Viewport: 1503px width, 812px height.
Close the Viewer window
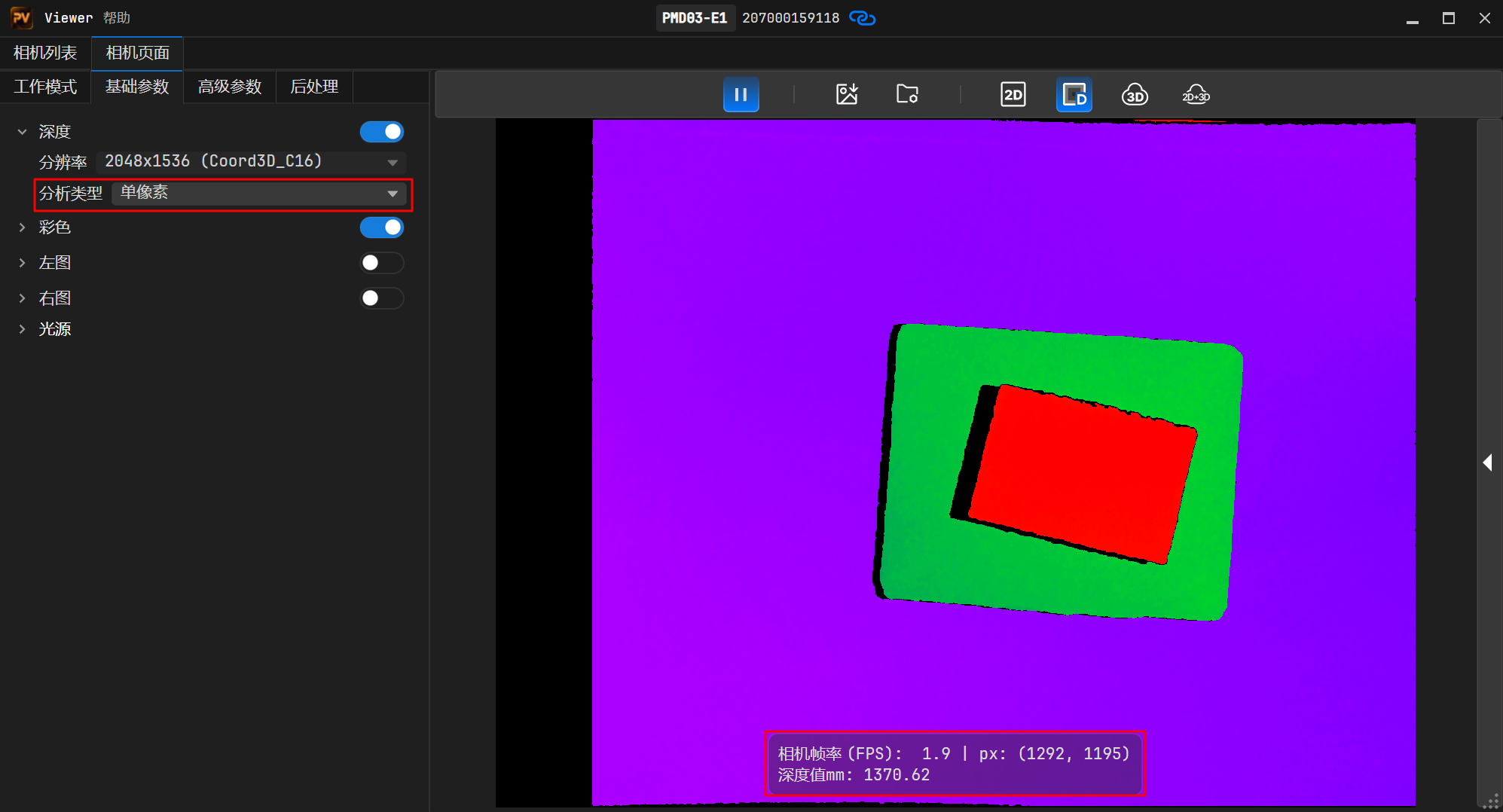coord(1484,18)
